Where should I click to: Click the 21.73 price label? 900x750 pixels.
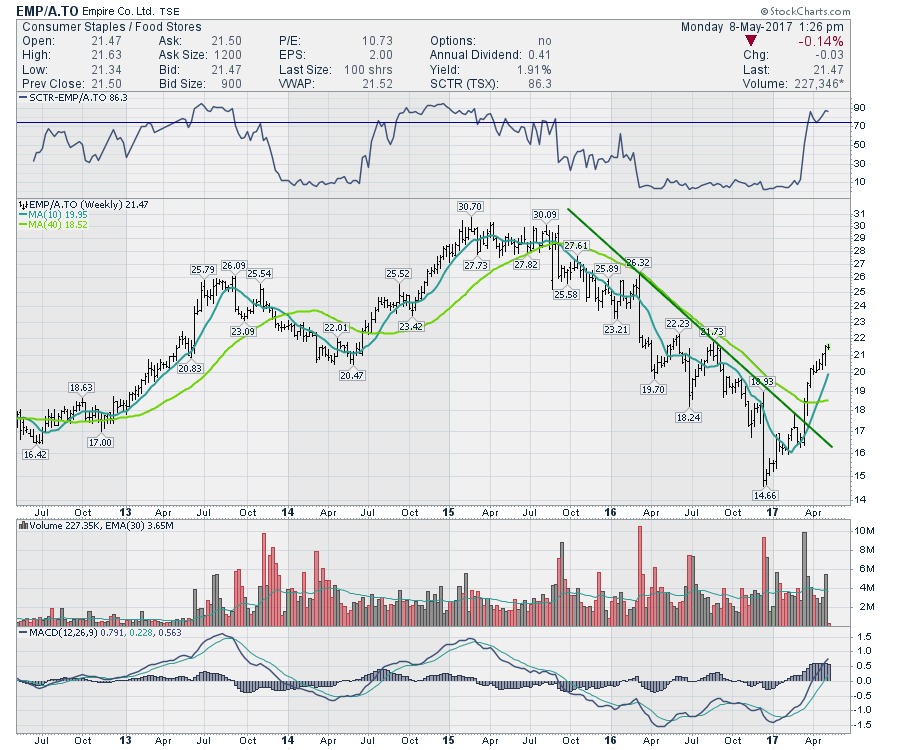(x=712, y=332)
